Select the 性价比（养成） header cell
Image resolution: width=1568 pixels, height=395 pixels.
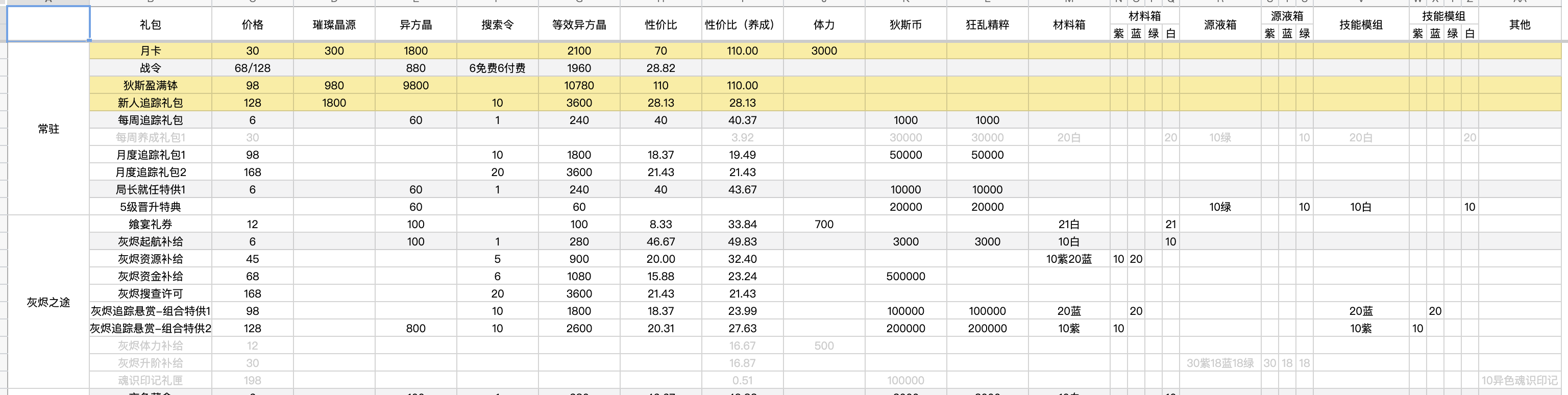[x=743, y=24]
